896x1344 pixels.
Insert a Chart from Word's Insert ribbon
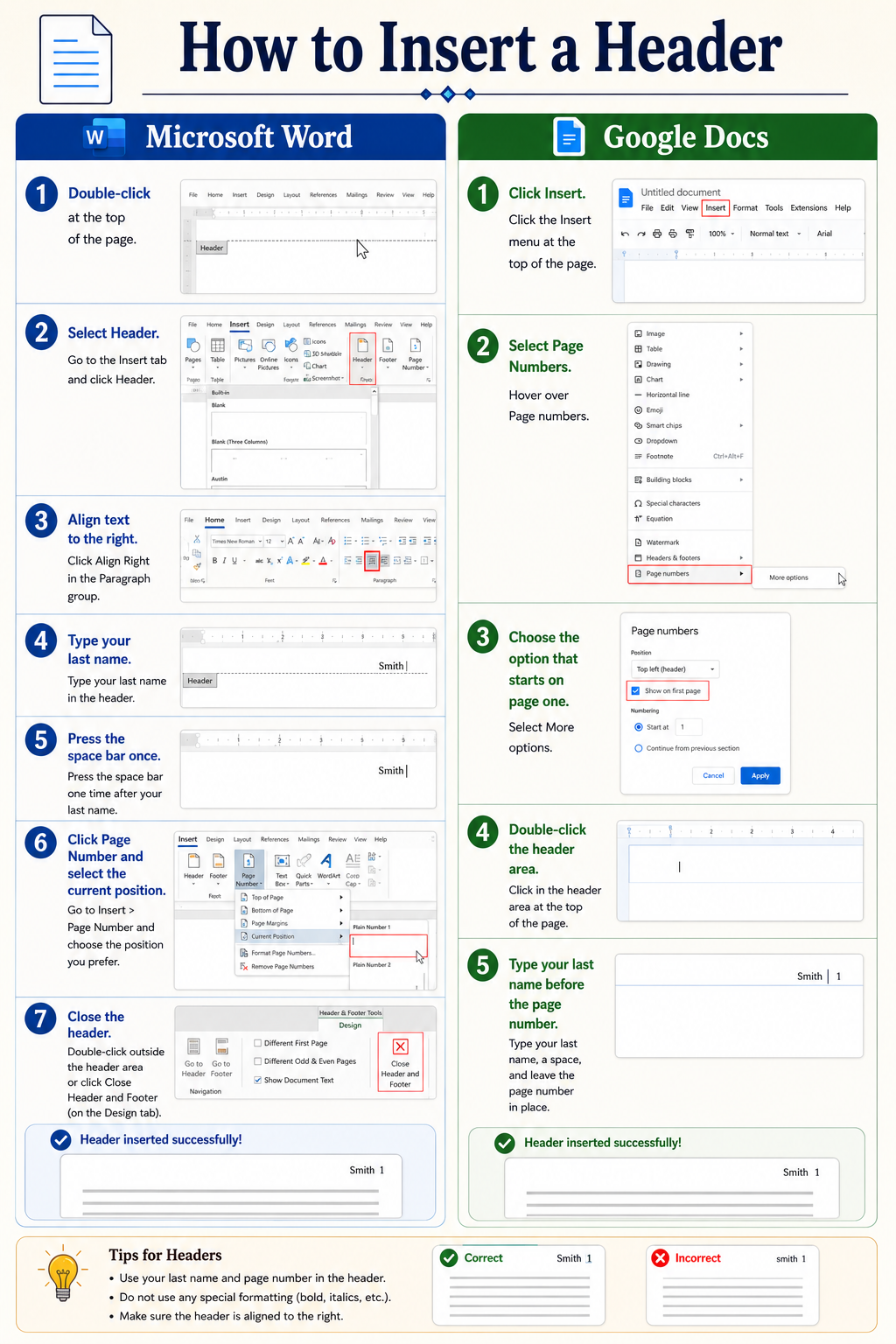316,366
